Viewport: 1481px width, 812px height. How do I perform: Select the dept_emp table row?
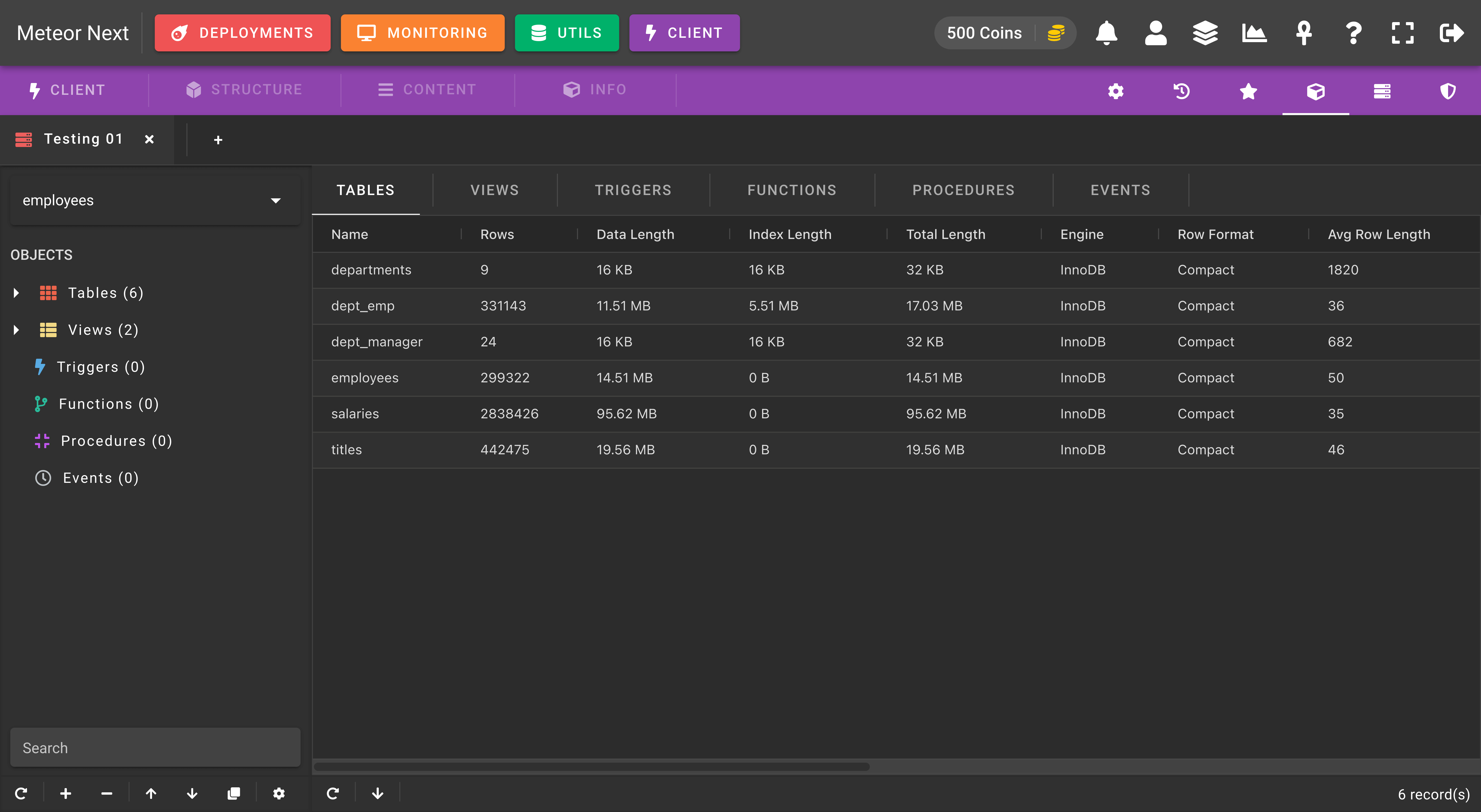[896, 306]
